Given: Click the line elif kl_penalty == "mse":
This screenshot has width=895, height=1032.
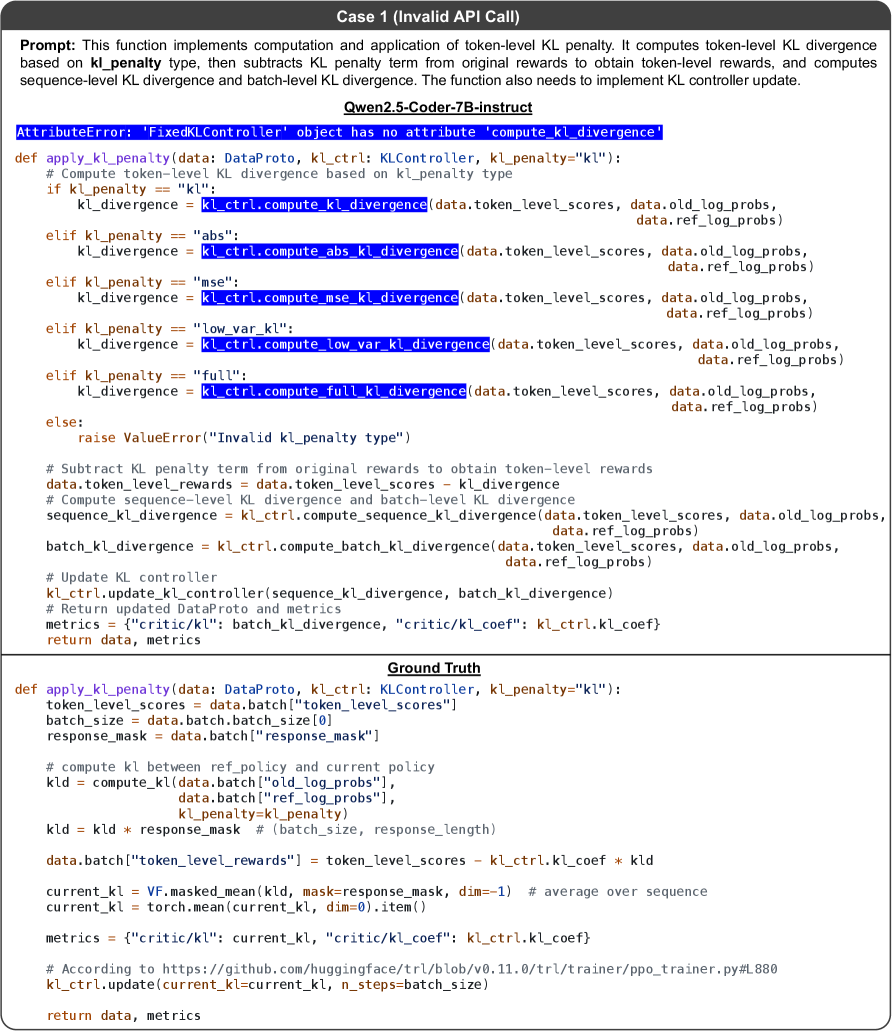Looking at the screenshot, I should (143, 282).
